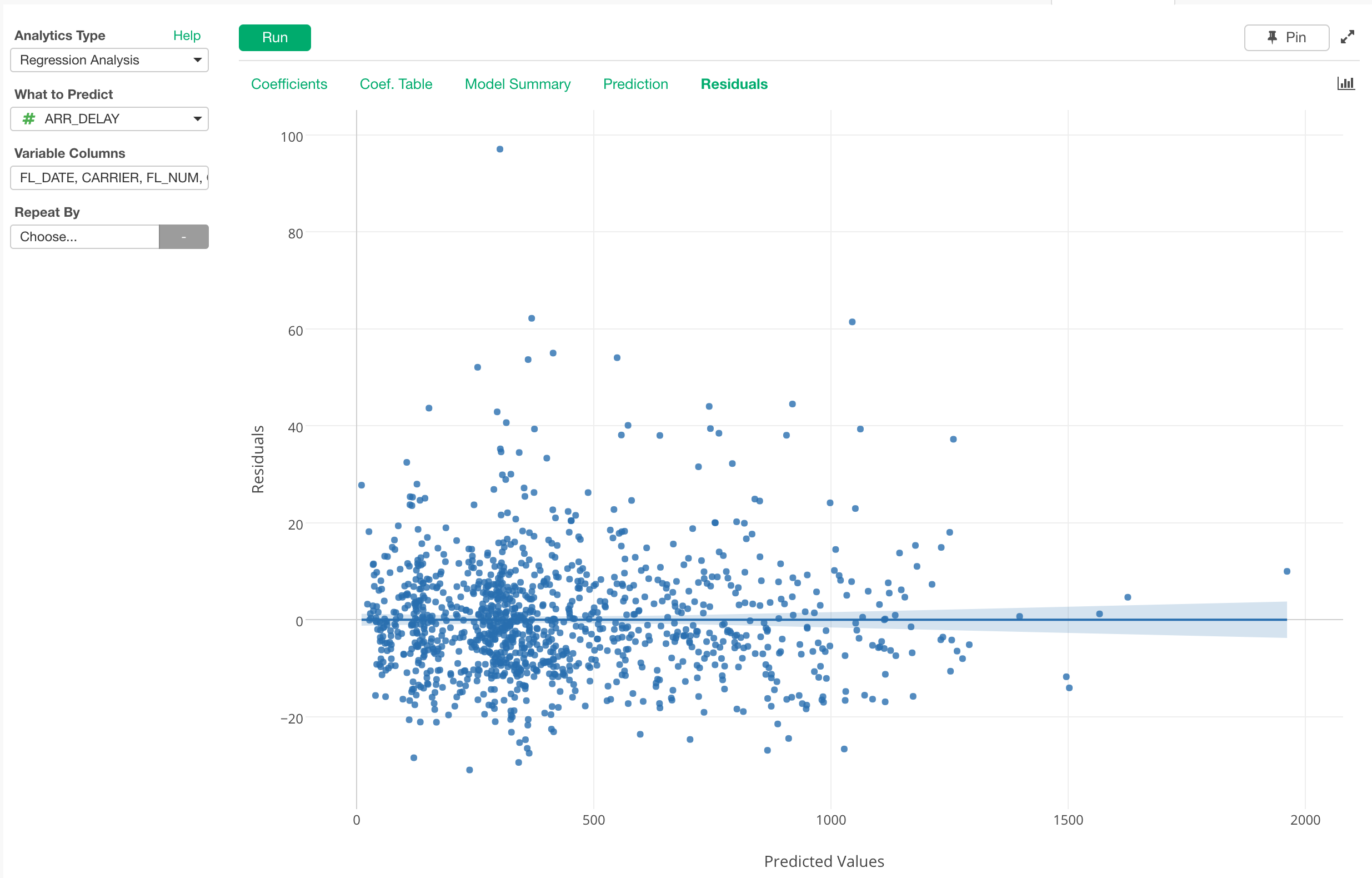Click the bar chart icon
This screenshot has height=878, width=1372.
coord(1346,84)
